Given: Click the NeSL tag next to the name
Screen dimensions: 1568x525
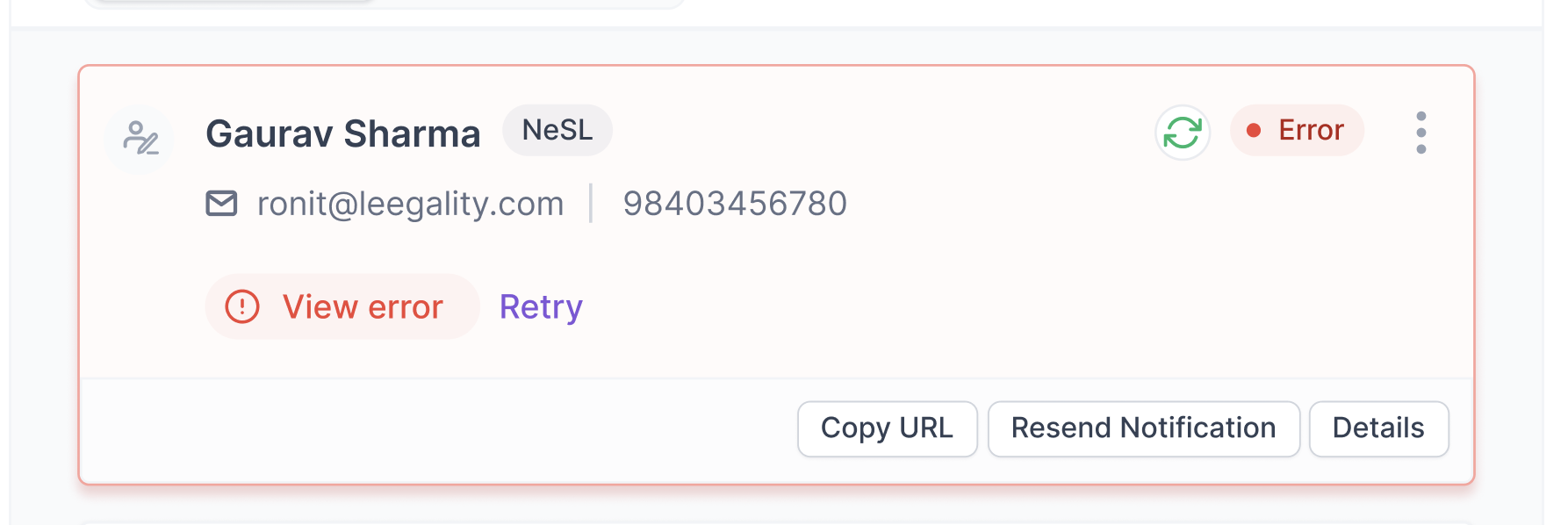Looking at the screenshot, I should tap(557, 130).
